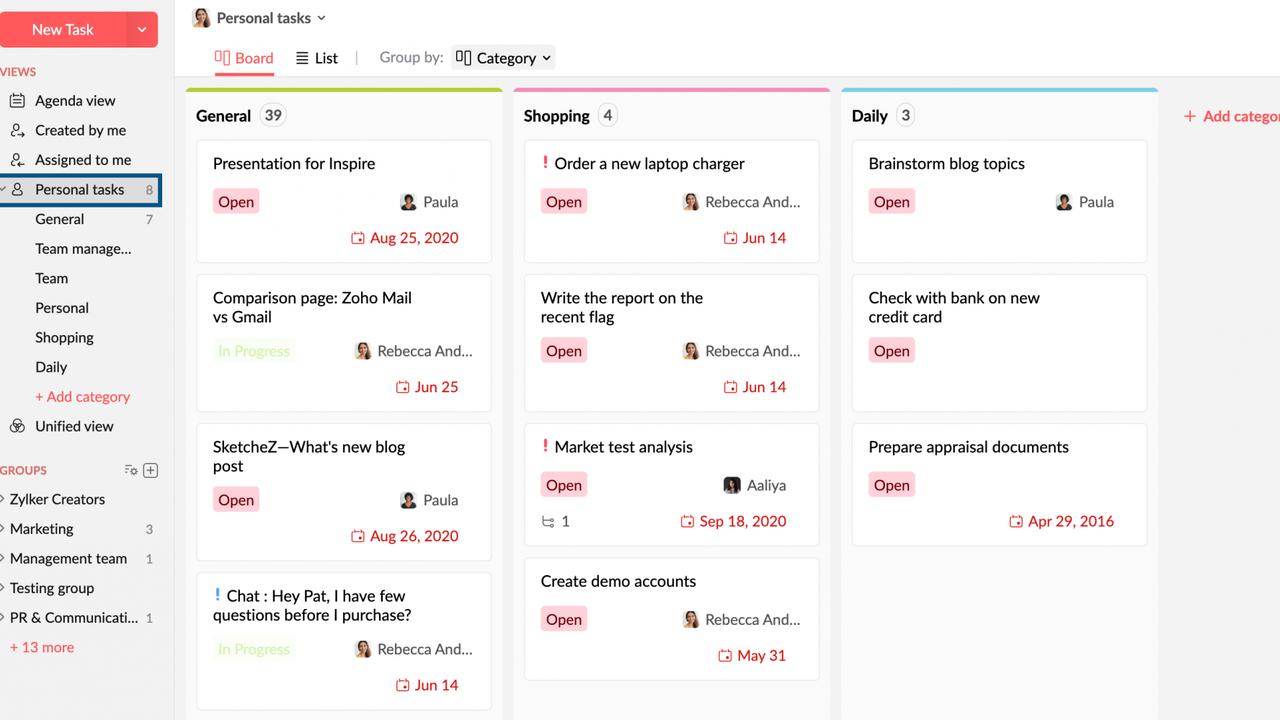Switch to the List view tab

coord(317,58)
